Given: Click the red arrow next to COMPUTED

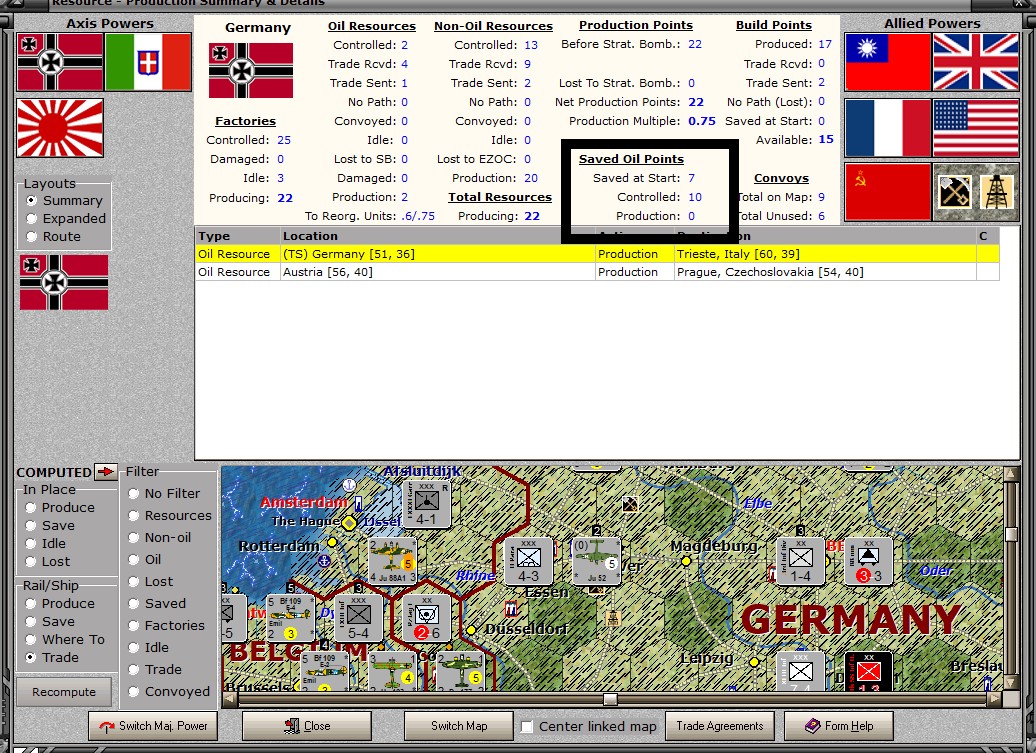Looking at the screenshot, I should [x=106, y=472].
